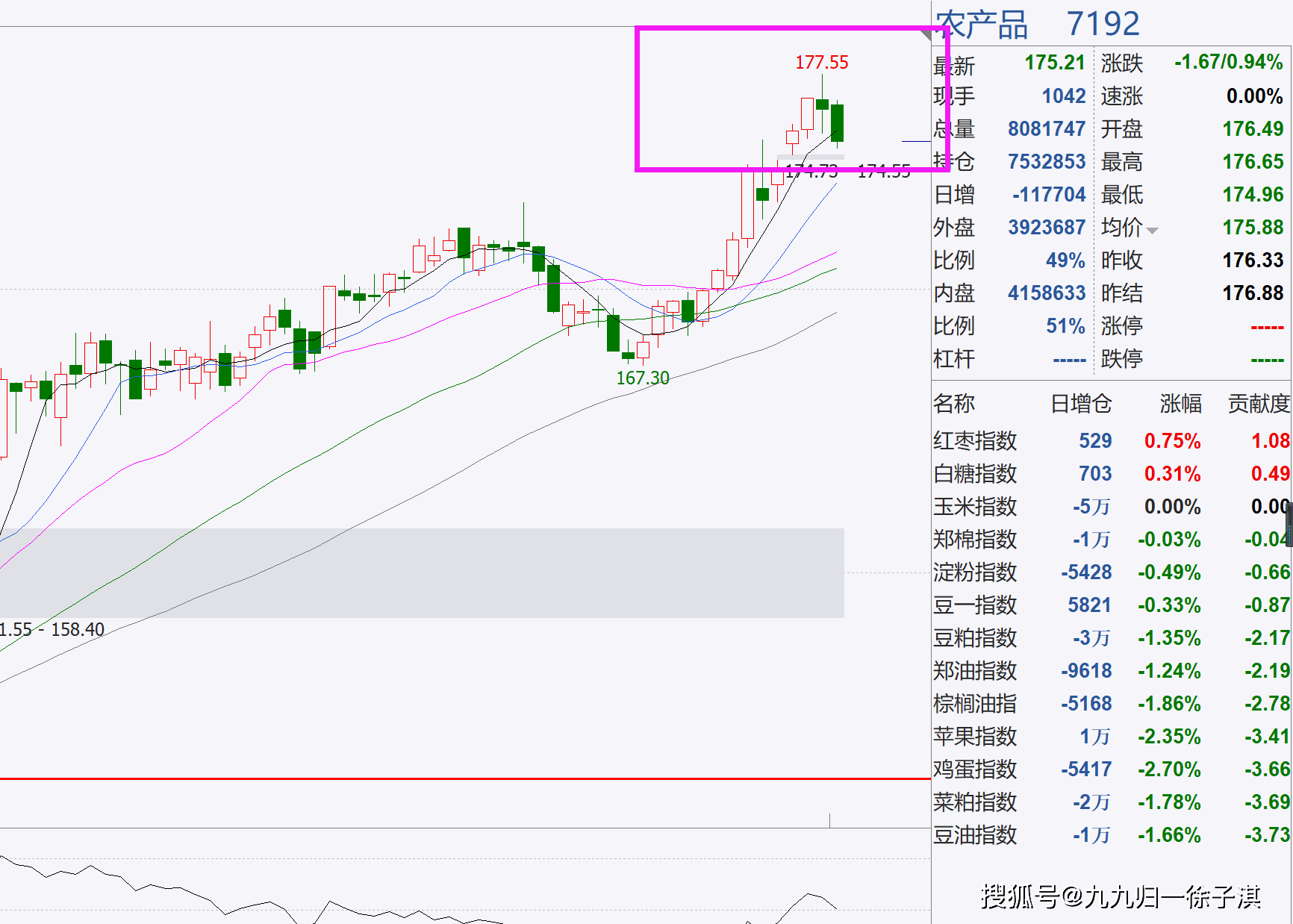
Task: Select the 红枣指数 row
Action: point(1112,441)
